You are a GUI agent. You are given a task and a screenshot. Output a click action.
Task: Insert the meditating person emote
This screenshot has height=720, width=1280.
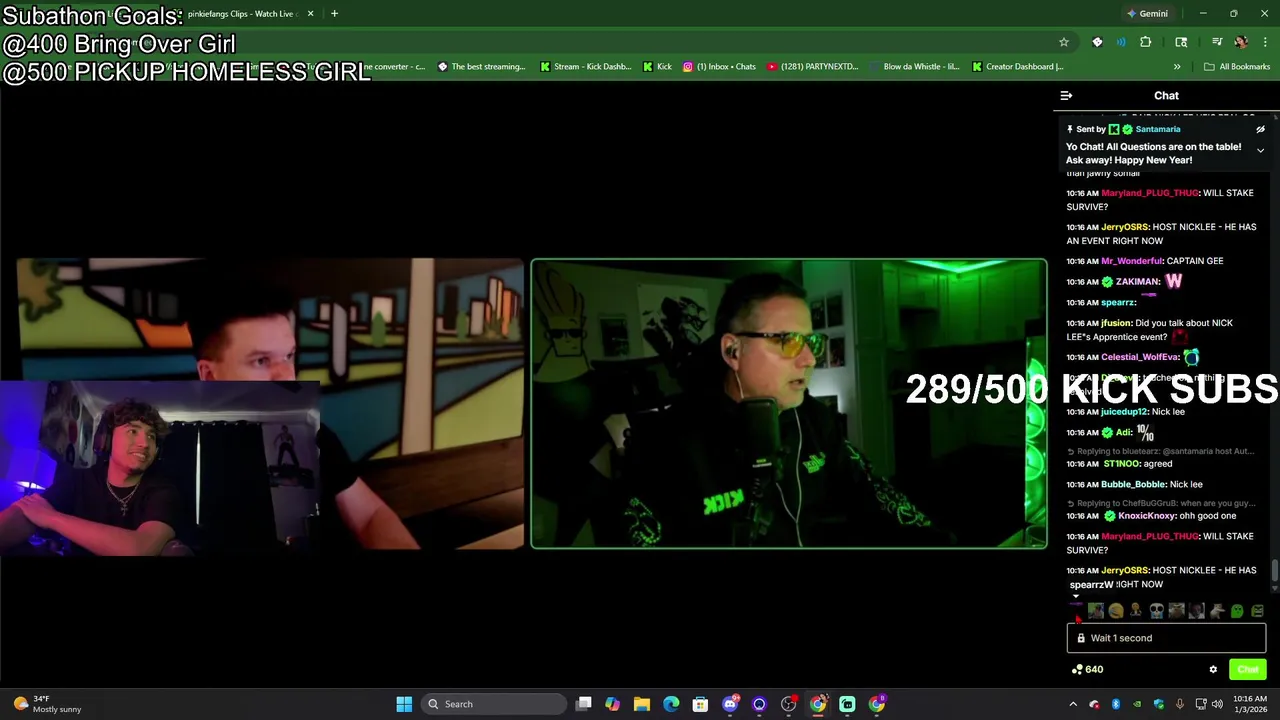[1136, 611]
